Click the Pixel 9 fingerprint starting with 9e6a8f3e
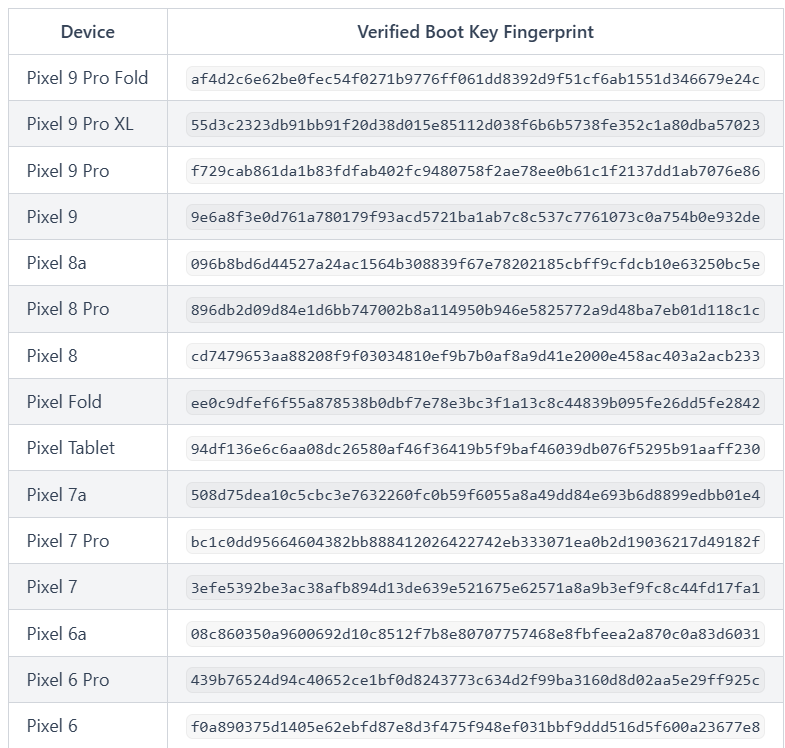Screen dimensions: 785x748 click(475, 217)
